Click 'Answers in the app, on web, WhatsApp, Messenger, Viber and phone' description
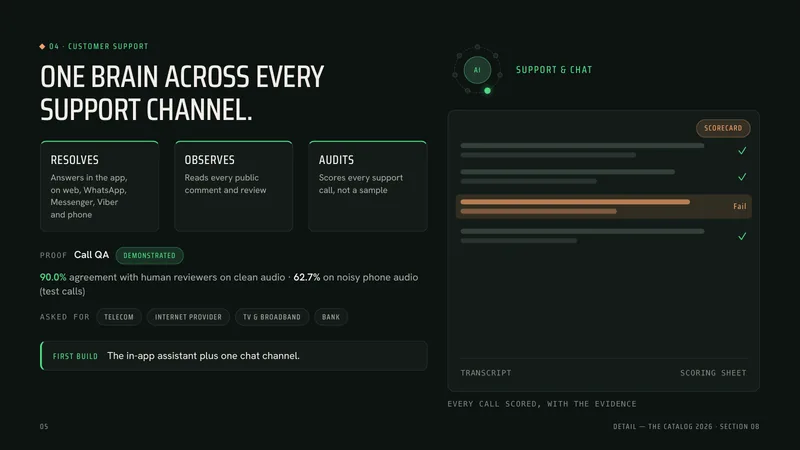Image resolution: width=800 pixels, height=450 pixels. [x=89, y=196]
